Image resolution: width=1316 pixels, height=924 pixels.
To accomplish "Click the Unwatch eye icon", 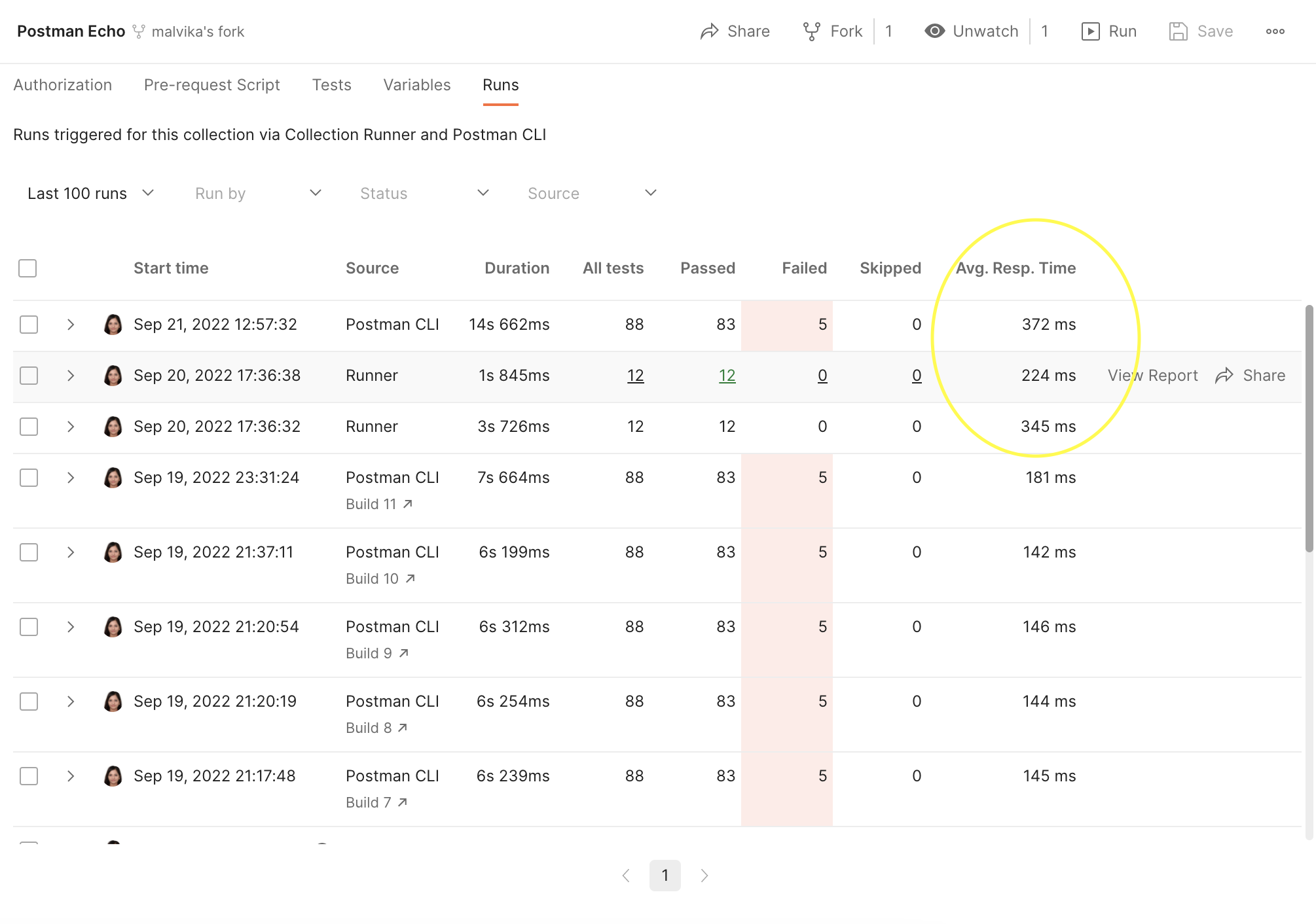I will pos(935,31).
